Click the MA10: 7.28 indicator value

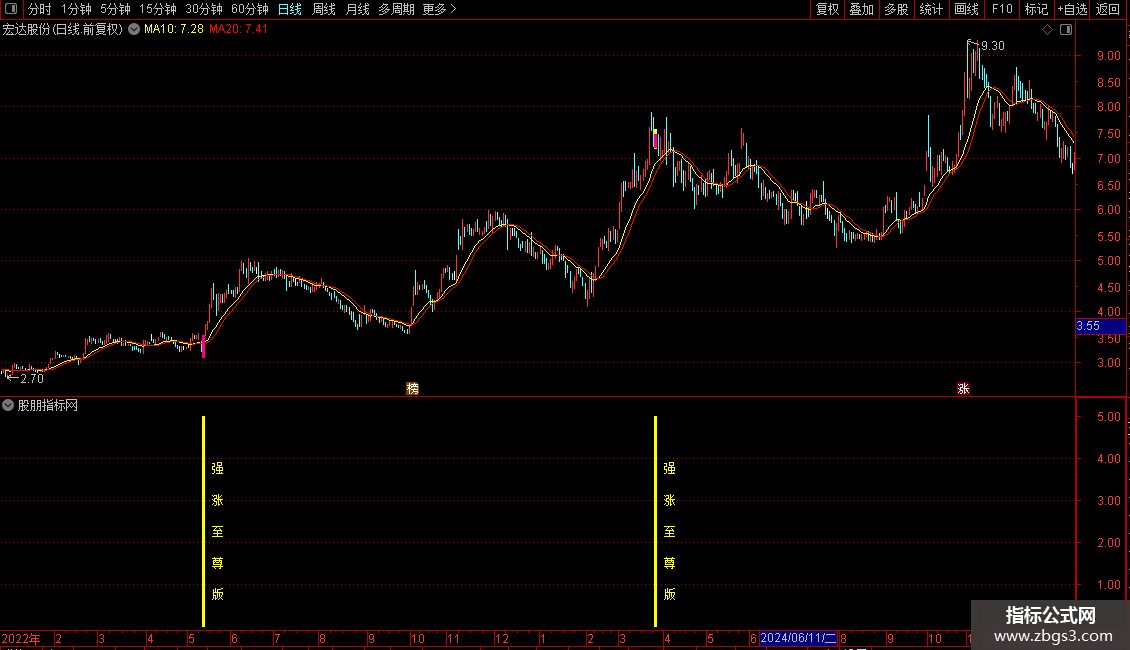(174, 30)
